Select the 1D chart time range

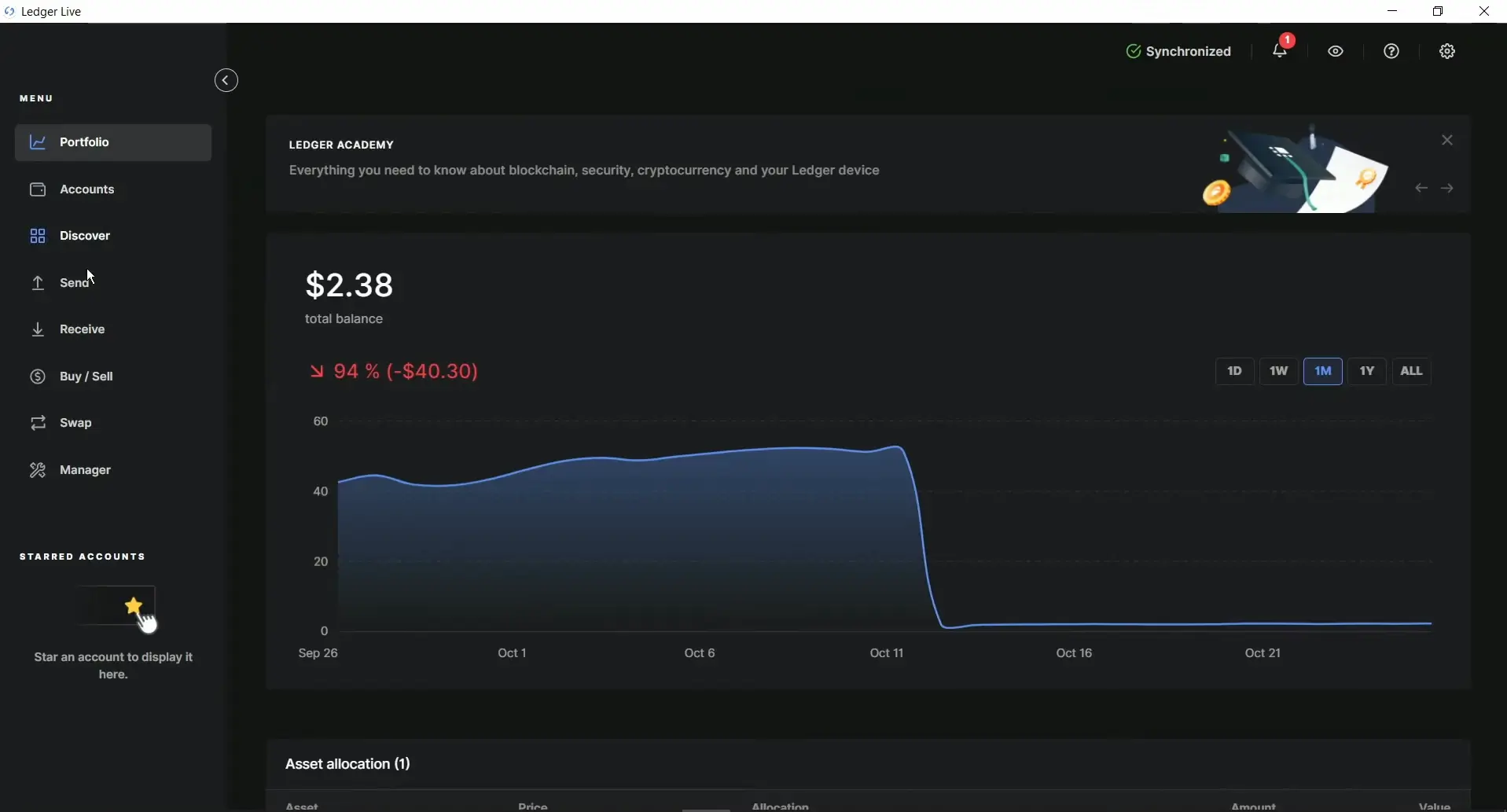click(1234, 371)
